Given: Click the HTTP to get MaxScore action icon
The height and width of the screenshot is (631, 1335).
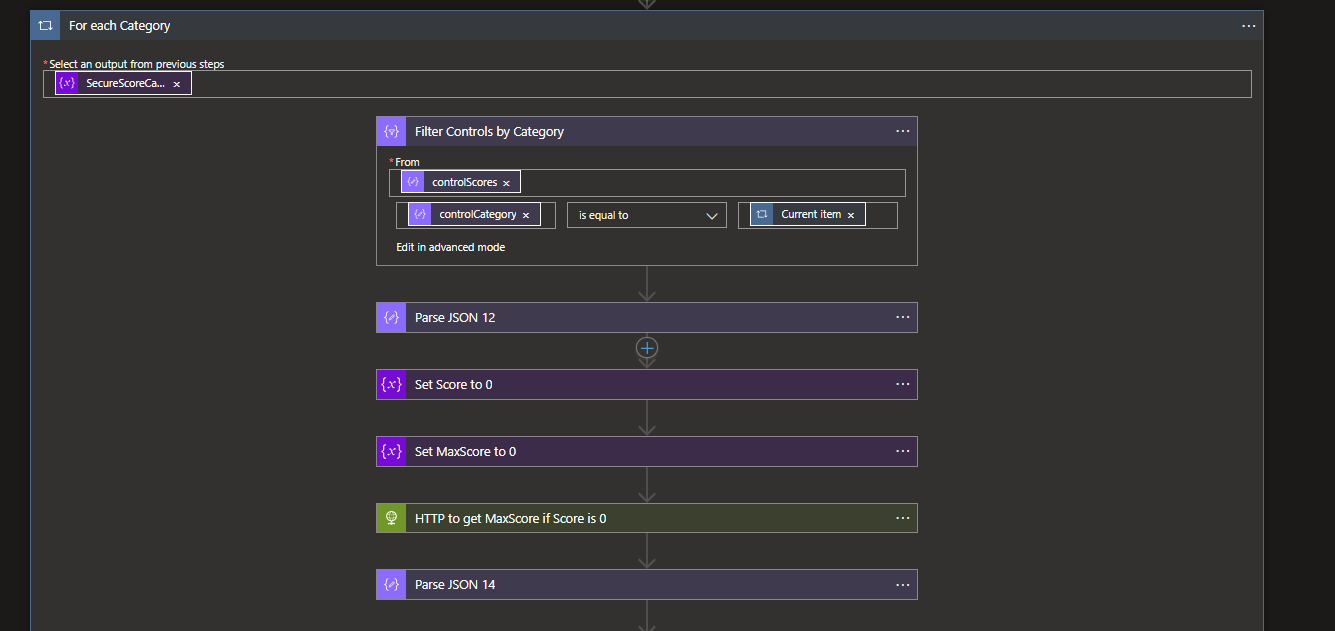Looking at the screenshot, I should pos(391,518).
